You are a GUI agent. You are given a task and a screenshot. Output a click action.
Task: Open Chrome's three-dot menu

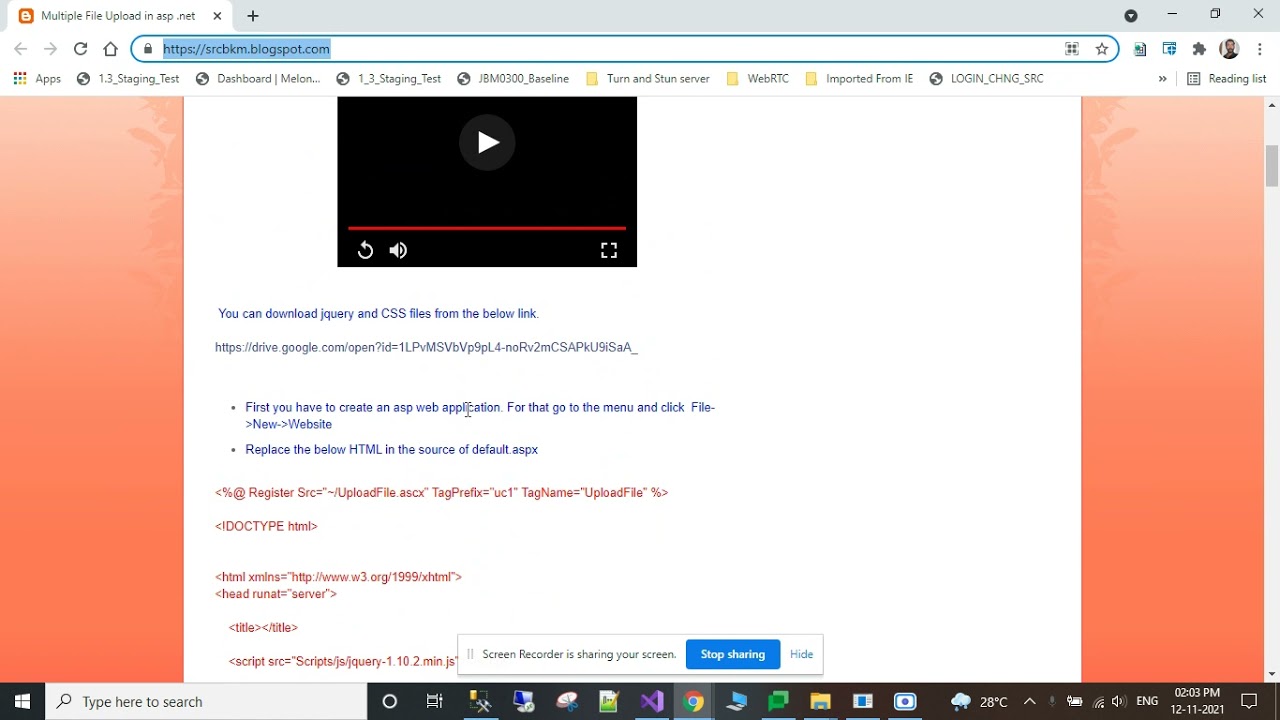[1260, 49]
